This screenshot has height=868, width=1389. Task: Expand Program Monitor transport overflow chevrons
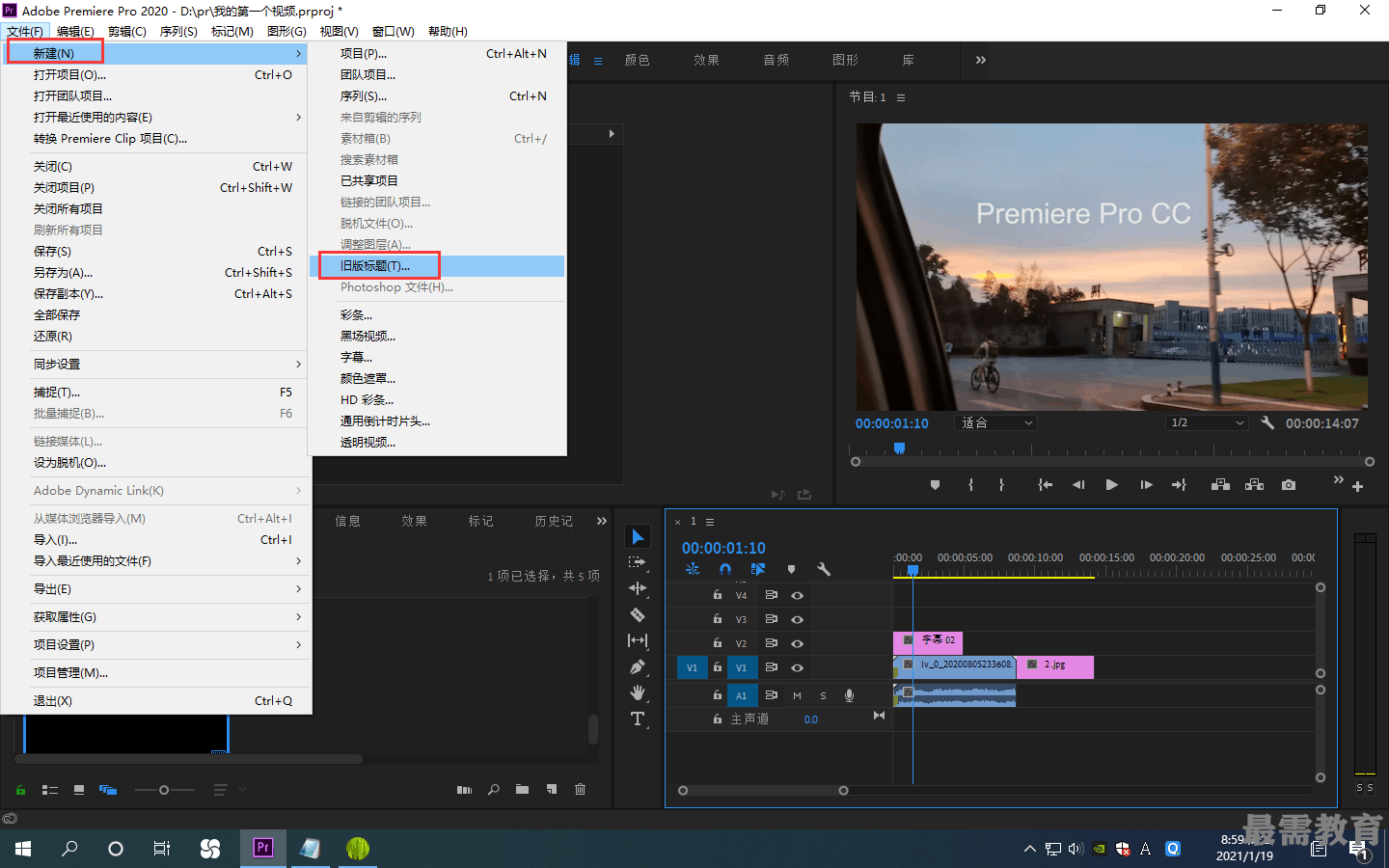(x=1338, y=479)
